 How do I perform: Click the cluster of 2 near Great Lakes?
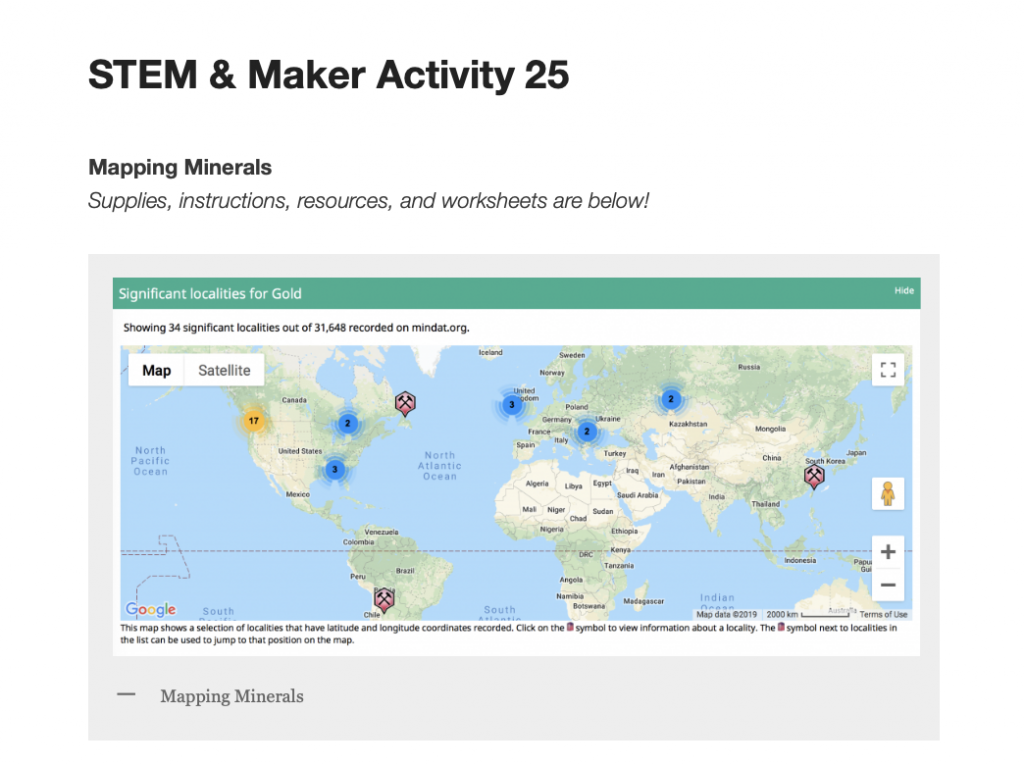click(347, 423)
